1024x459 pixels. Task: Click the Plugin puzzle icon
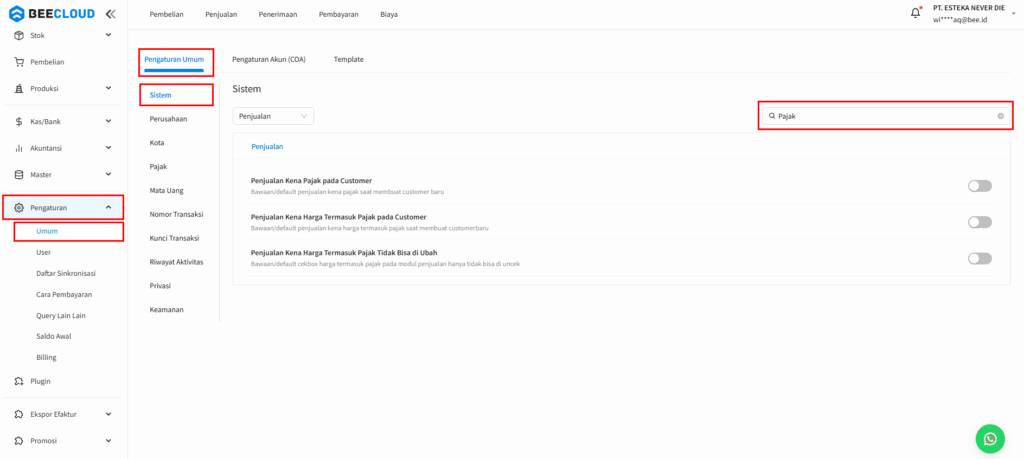(20, 381)
